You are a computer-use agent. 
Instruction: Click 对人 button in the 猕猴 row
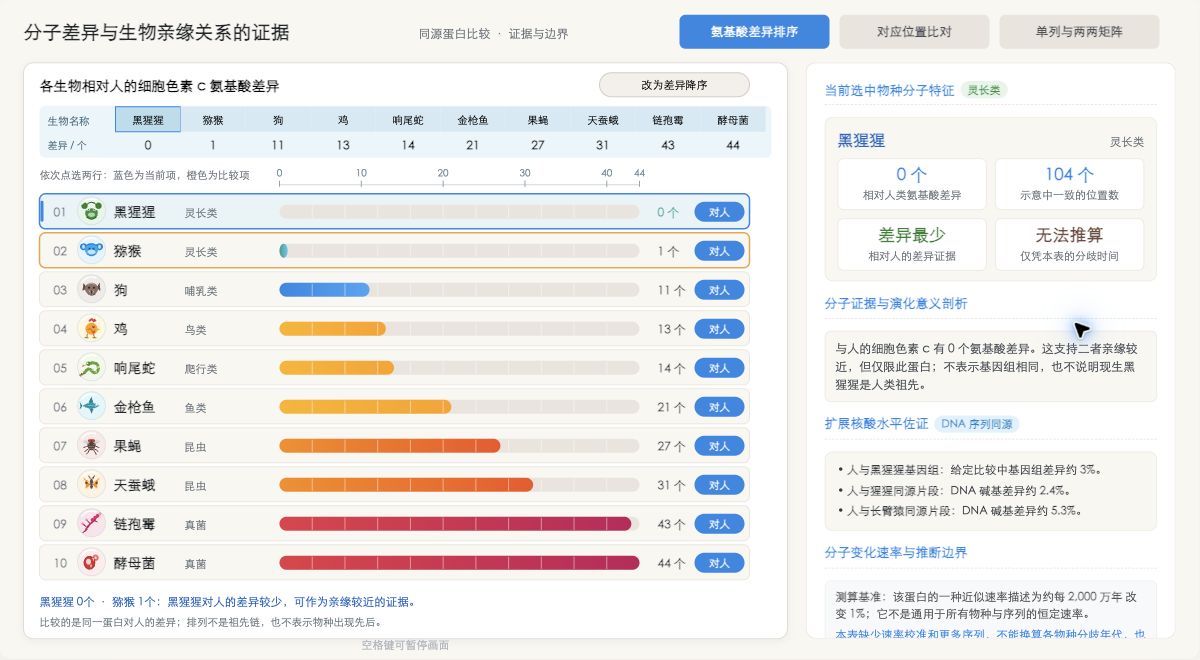pos(719,251)
